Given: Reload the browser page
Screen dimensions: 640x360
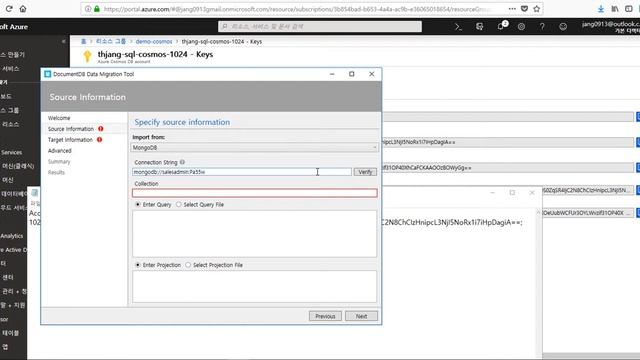Looking at the screenshot, I should tap(9, 9).
